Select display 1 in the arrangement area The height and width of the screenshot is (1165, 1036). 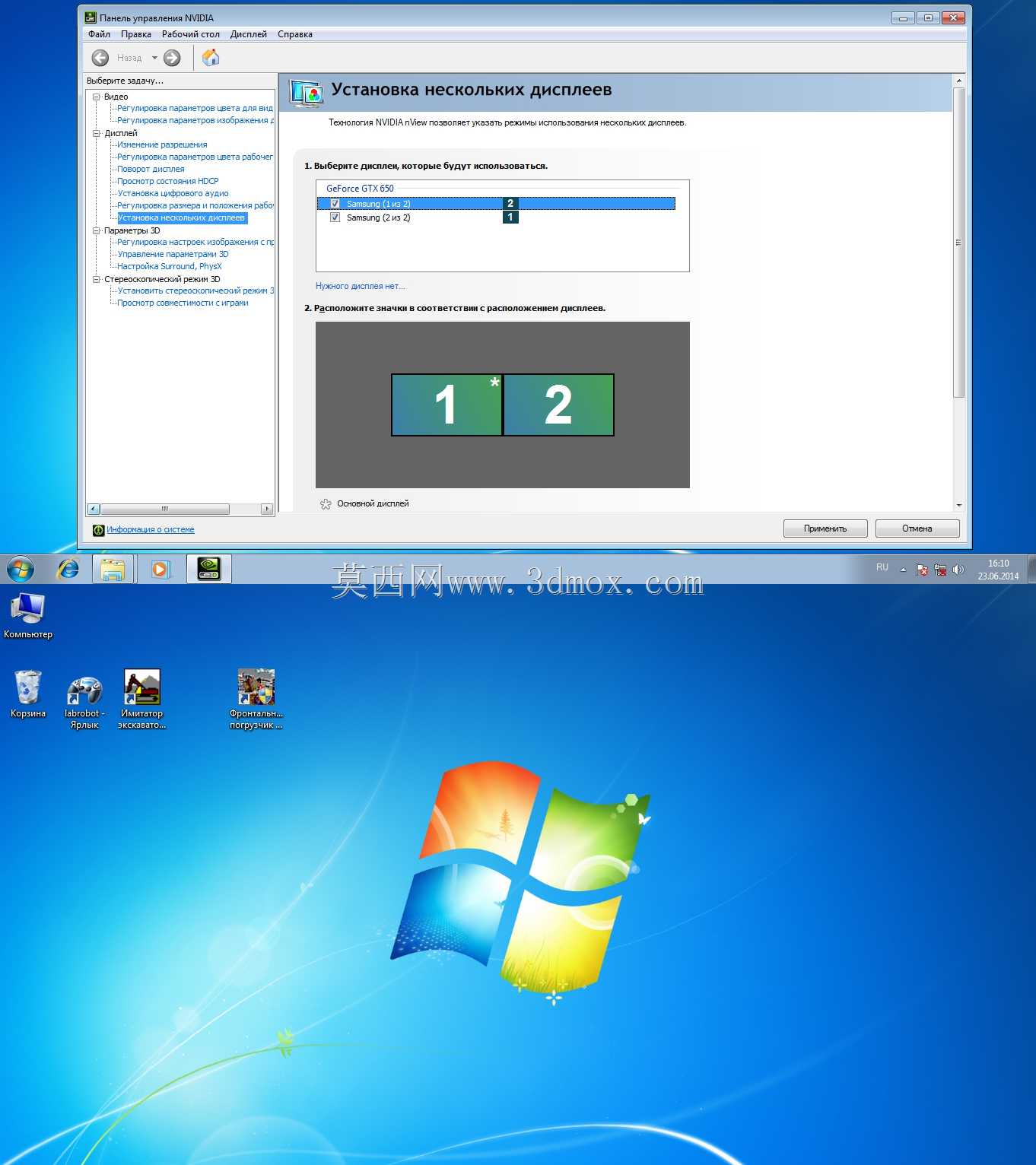(x=446, y=405)
